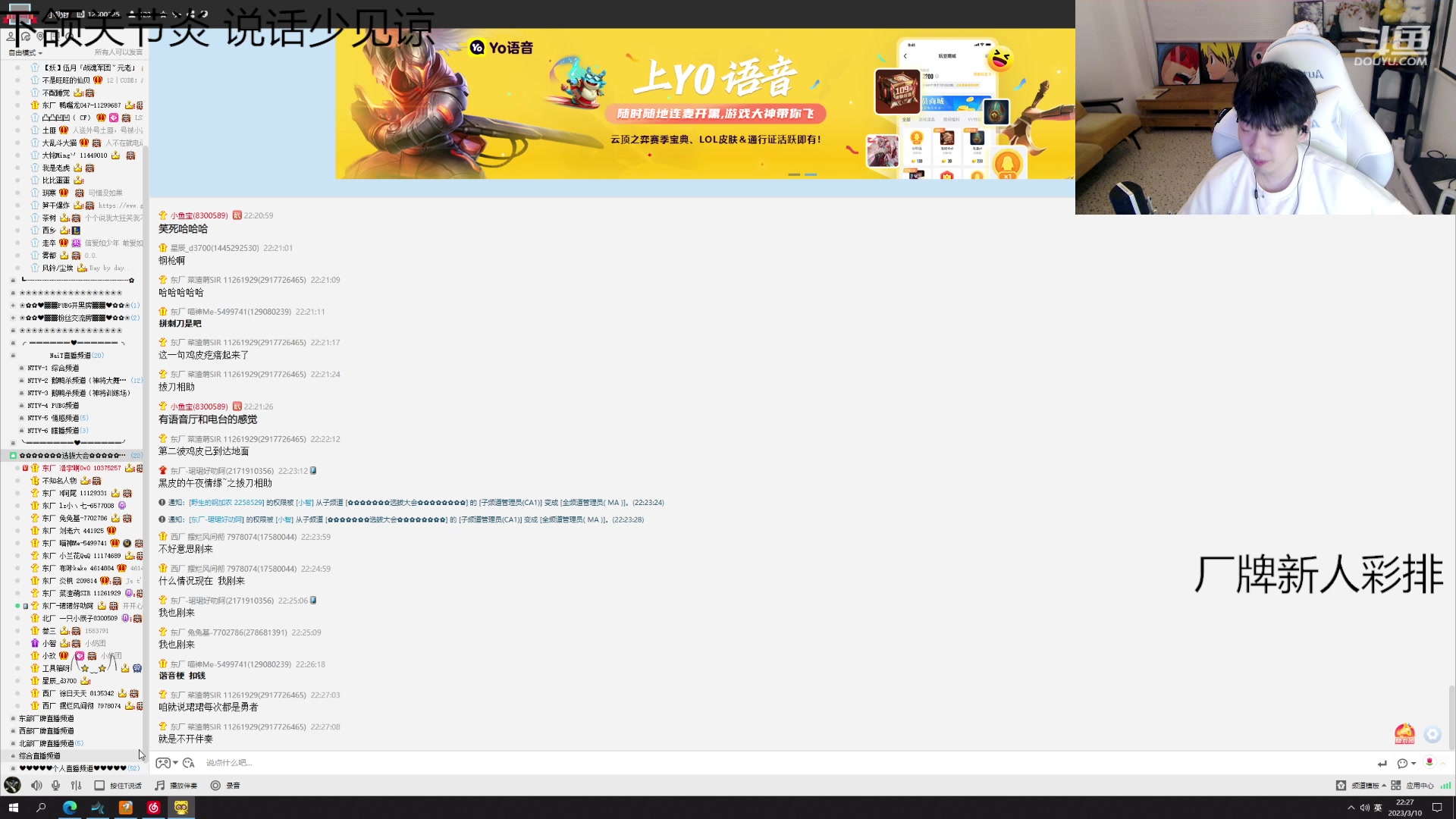Viewport: 1456px width, 819px height.
Task: Open the 频道模板 channel template menu
Action: [1363, 786]
